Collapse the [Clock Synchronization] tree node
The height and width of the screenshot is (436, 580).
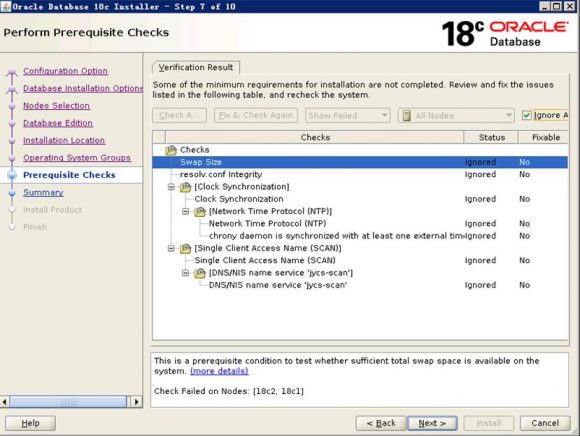coord(171,187)
